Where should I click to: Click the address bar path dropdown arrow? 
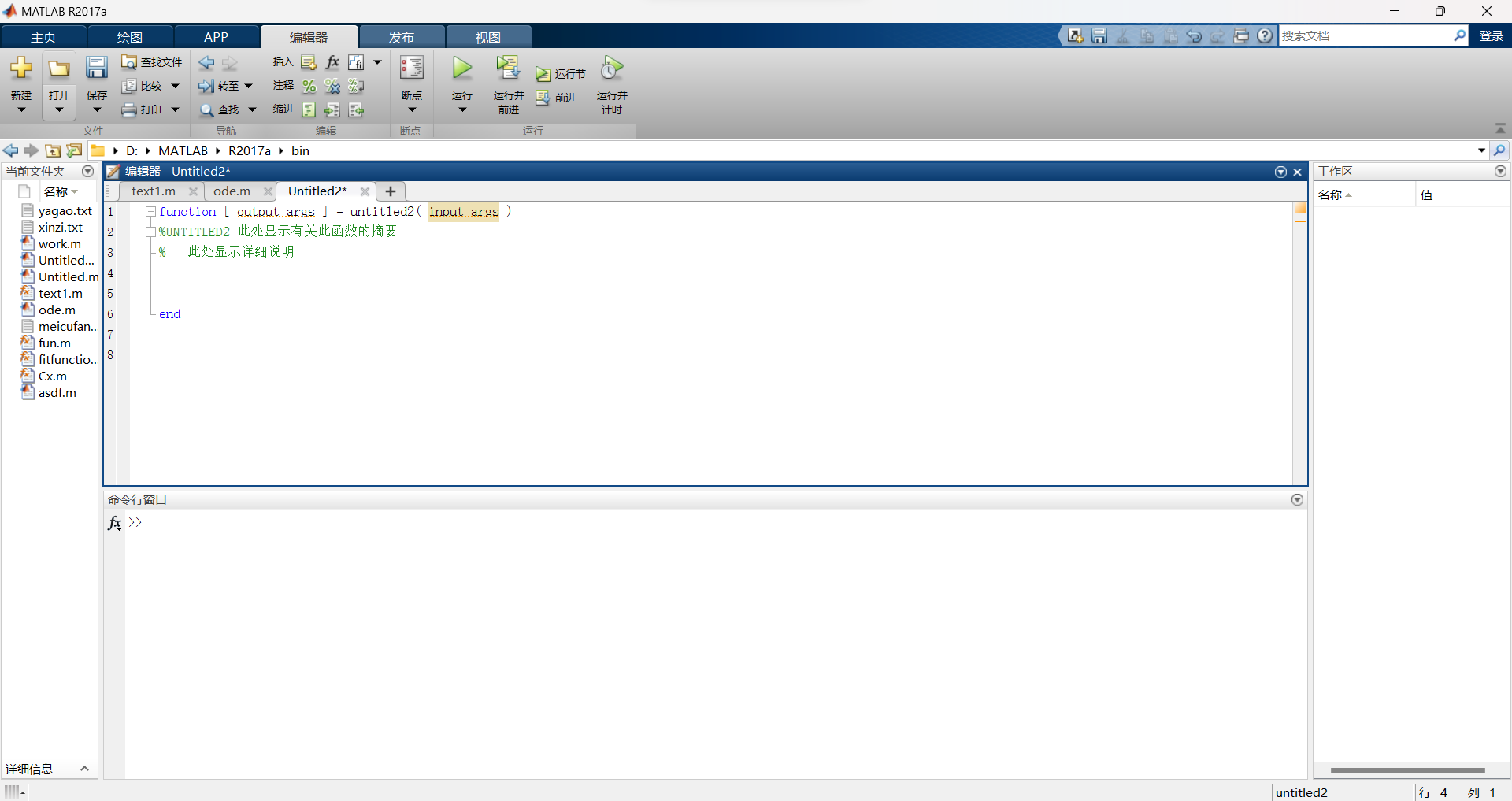[x=1481, y=150]
